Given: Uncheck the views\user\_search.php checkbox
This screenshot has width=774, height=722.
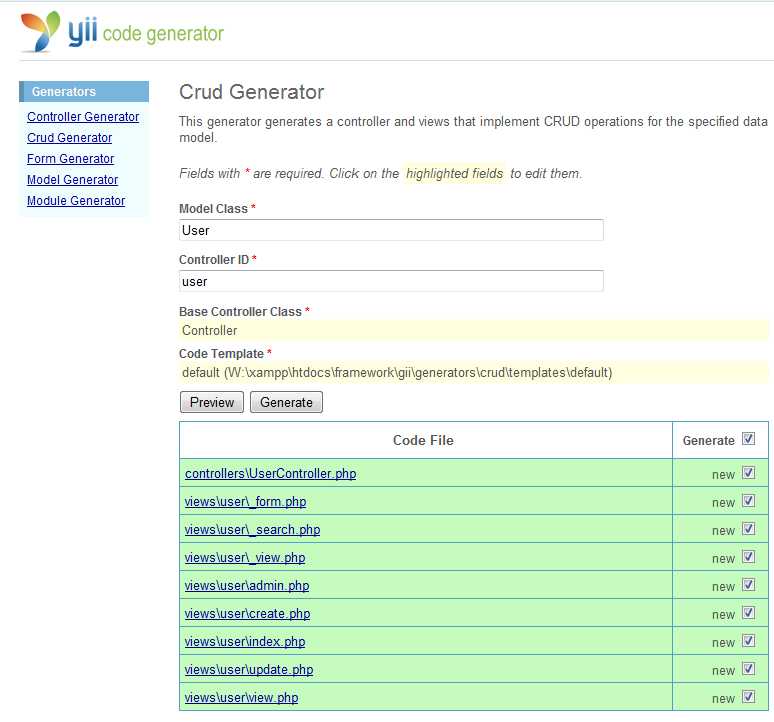Looking at the screenshot, I should coord(748,529).
